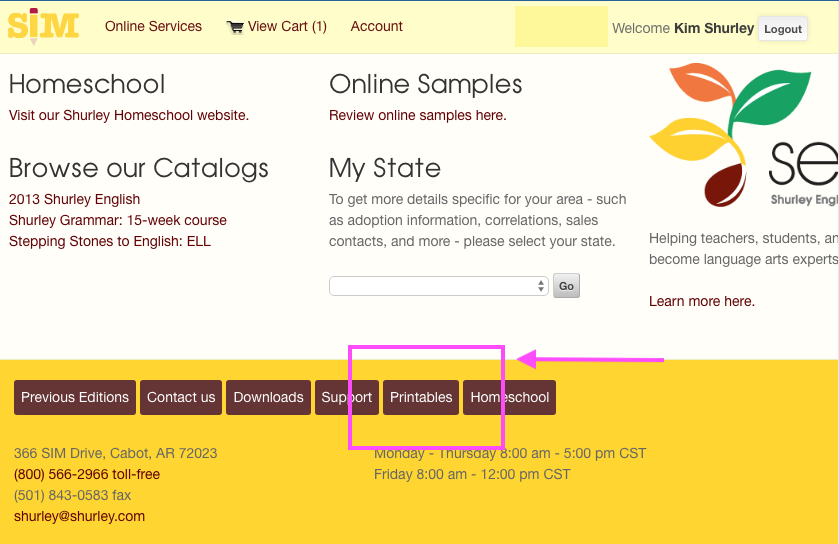Click the shopping cart icon
The image size is (839, 544).
click(x=235, y=27)
